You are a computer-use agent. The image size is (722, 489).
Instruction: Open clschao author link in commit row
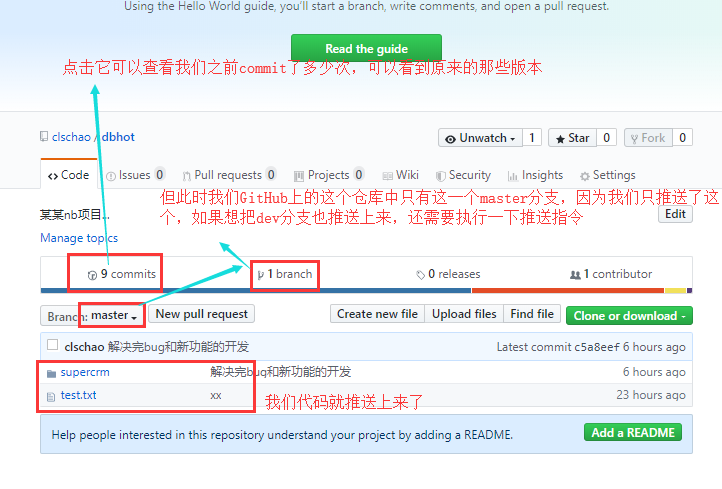click(x=84, y=347)
